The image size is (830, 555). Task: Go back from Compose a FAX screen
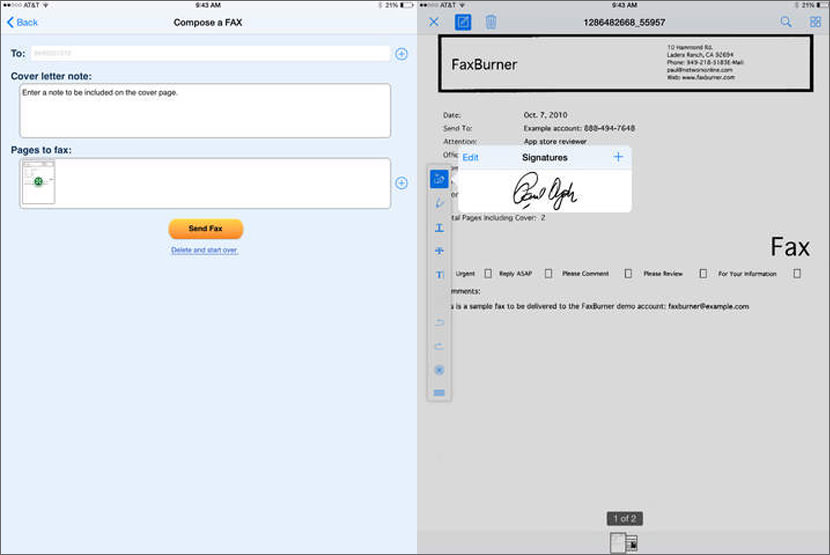(x=22, y=22)
